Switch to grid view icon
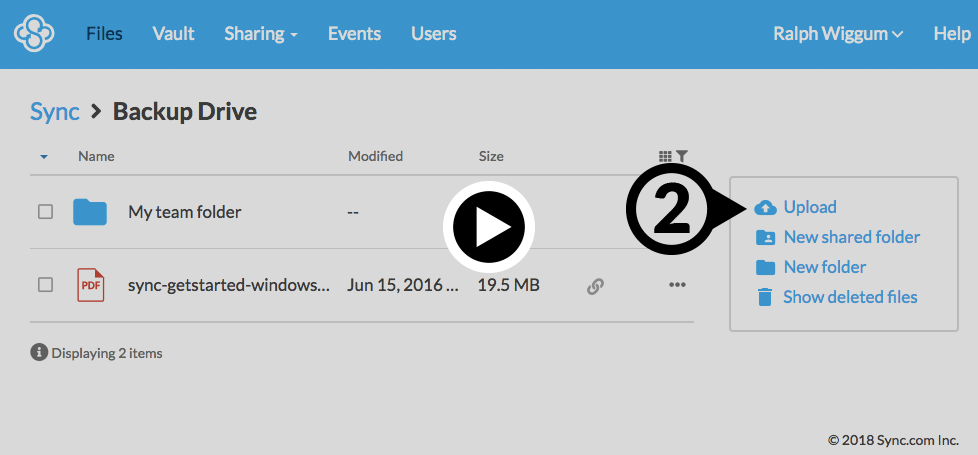This screenshot has width=978, height=455. (x=665, y=156)
